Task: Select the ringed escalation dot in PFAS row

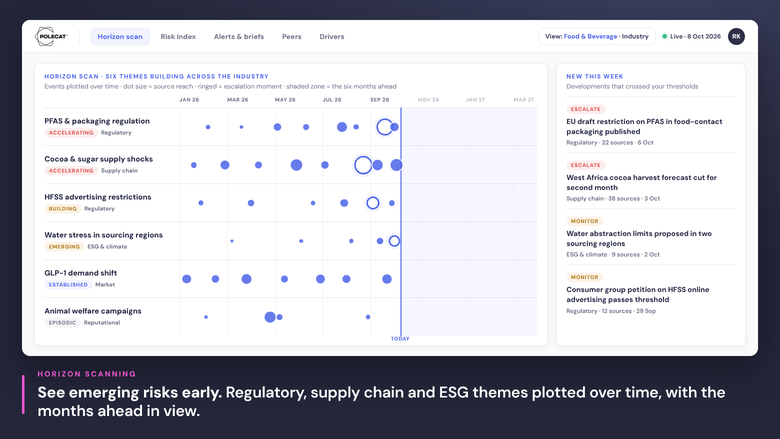Action: 384,127
